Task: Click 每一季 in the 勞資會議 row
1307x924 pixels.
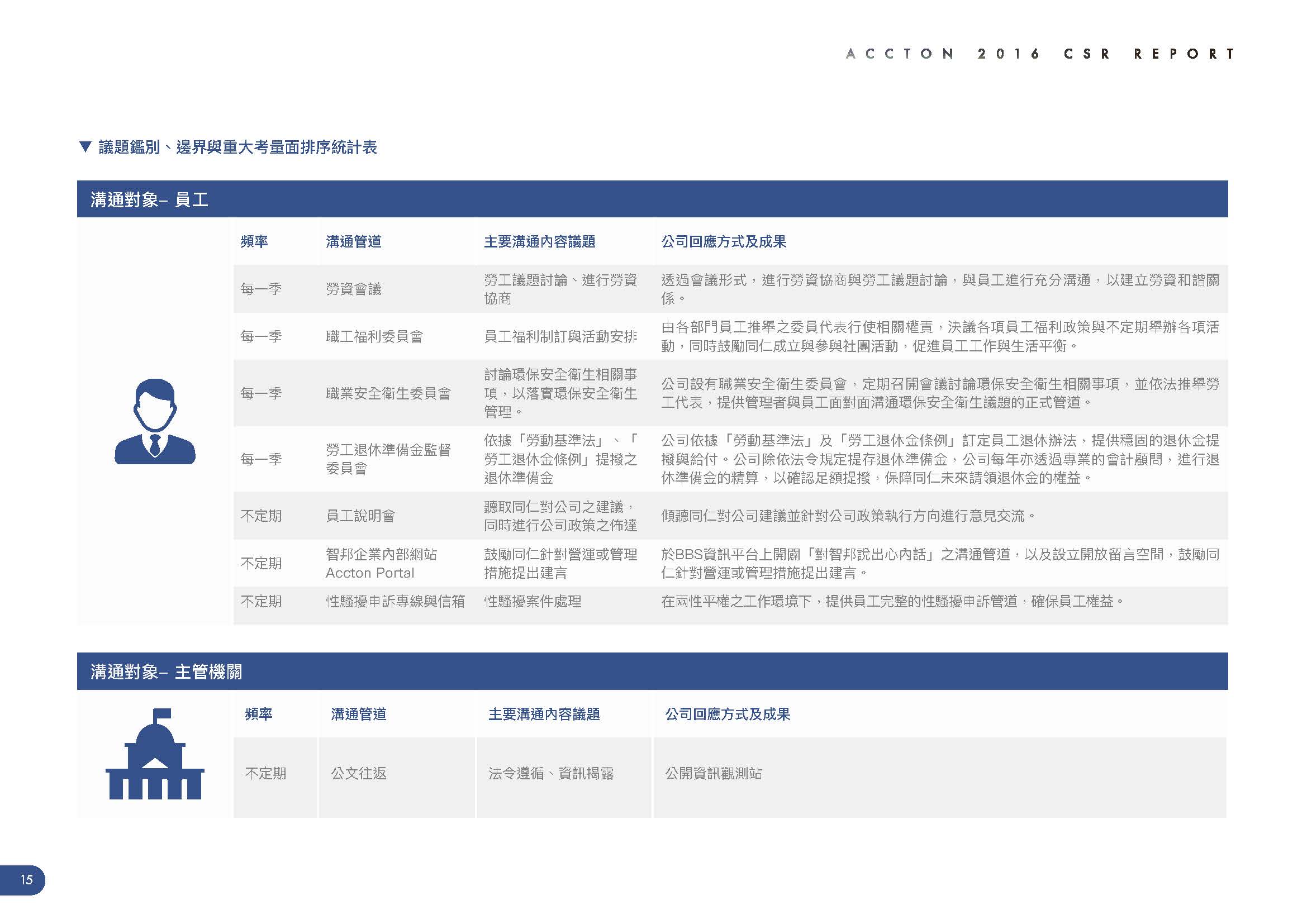Action: 261,289
